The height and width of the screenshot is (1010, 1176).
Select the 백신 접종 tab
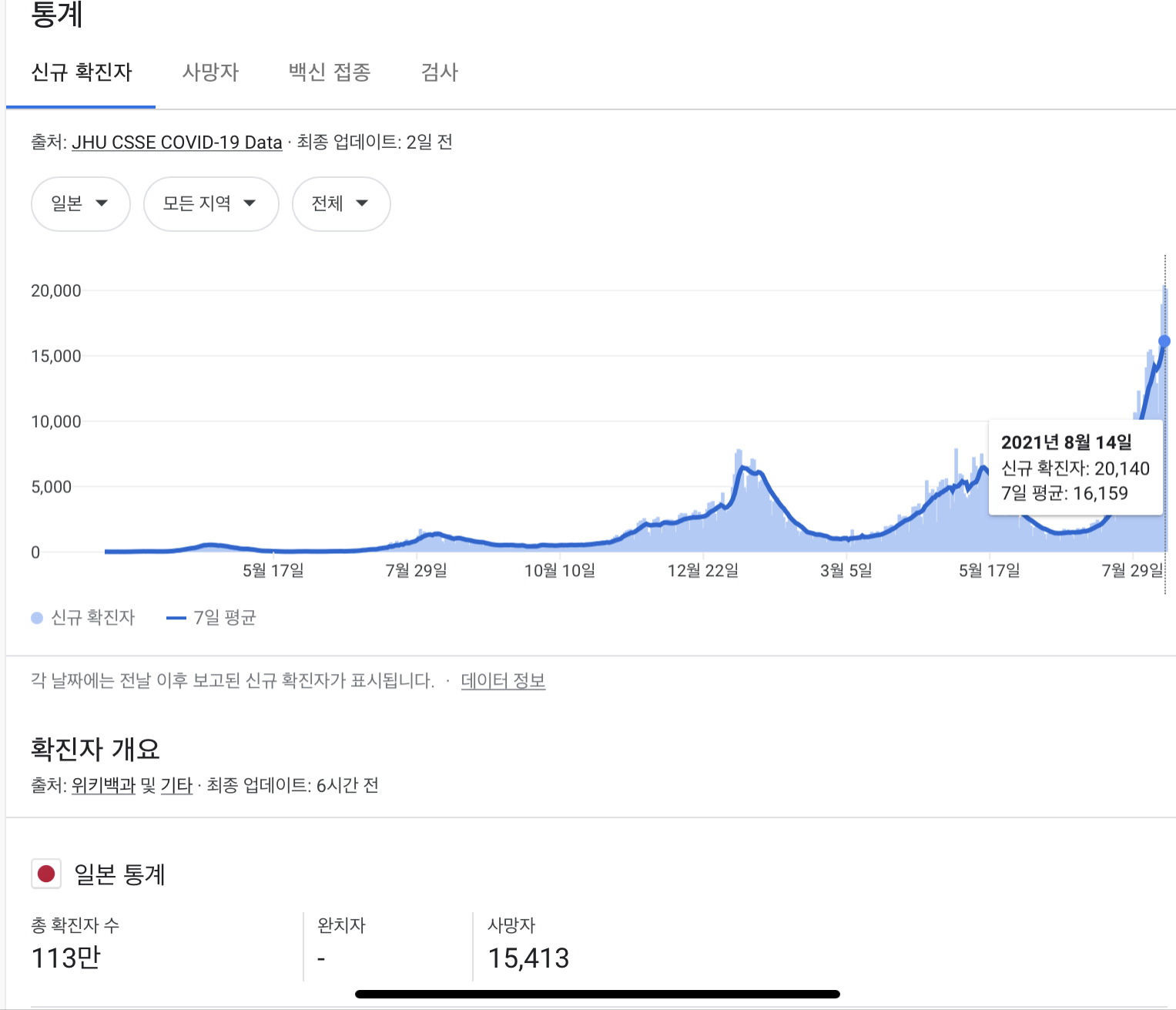[x=330, y=72]
